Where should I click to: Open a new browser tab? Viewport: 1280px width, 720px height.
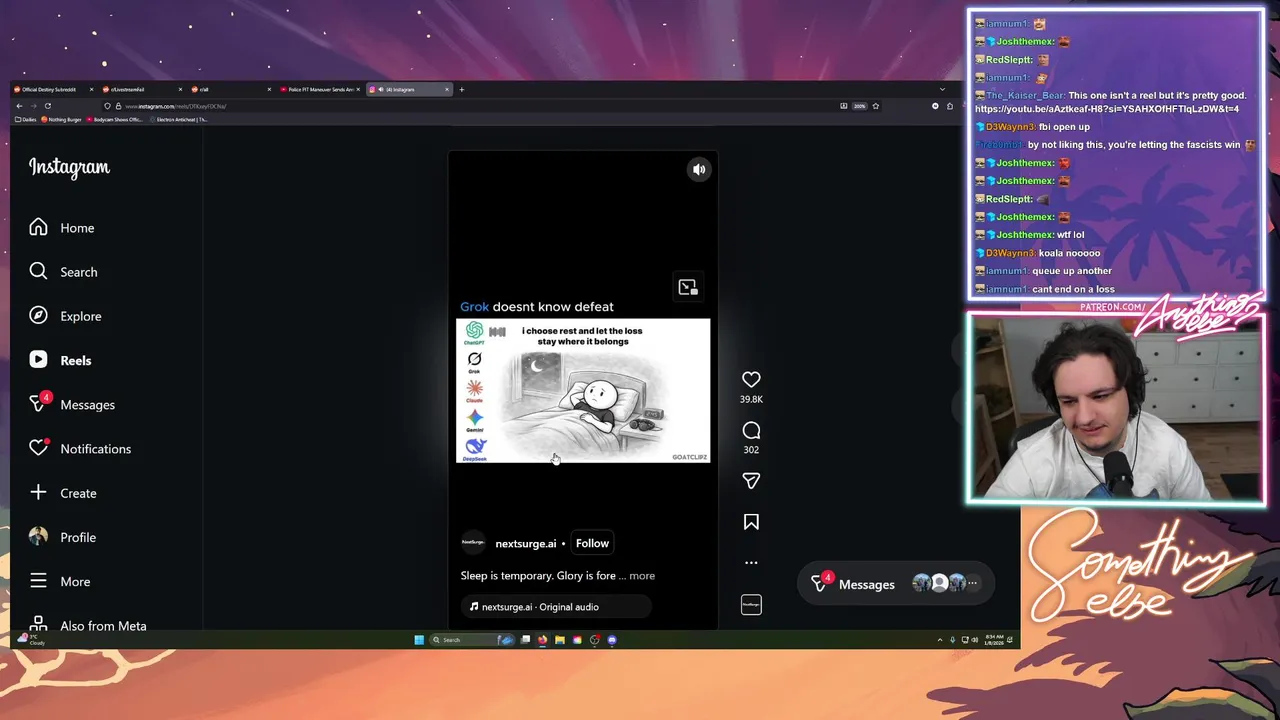coord(461,90)
